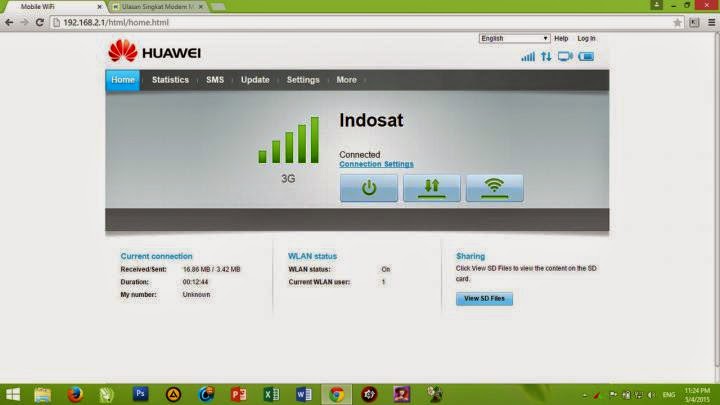Click the battery status icon
Viewport: 720px width, 405px height.
pos(586,56)
